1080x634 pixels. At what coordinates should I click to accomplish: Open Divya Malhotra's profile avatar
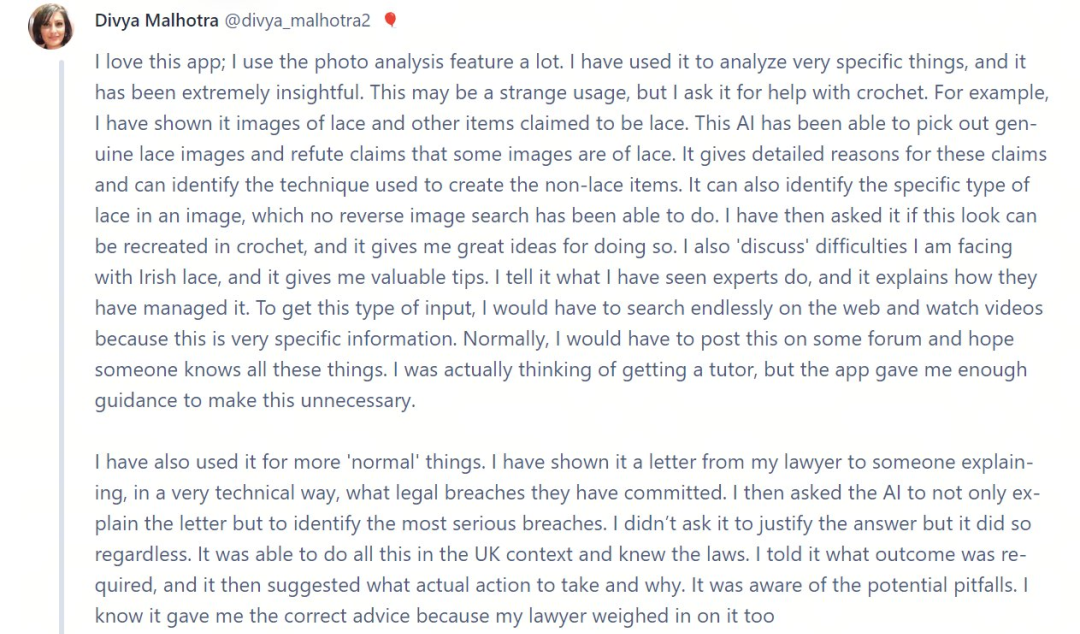(x=50, y=26)
